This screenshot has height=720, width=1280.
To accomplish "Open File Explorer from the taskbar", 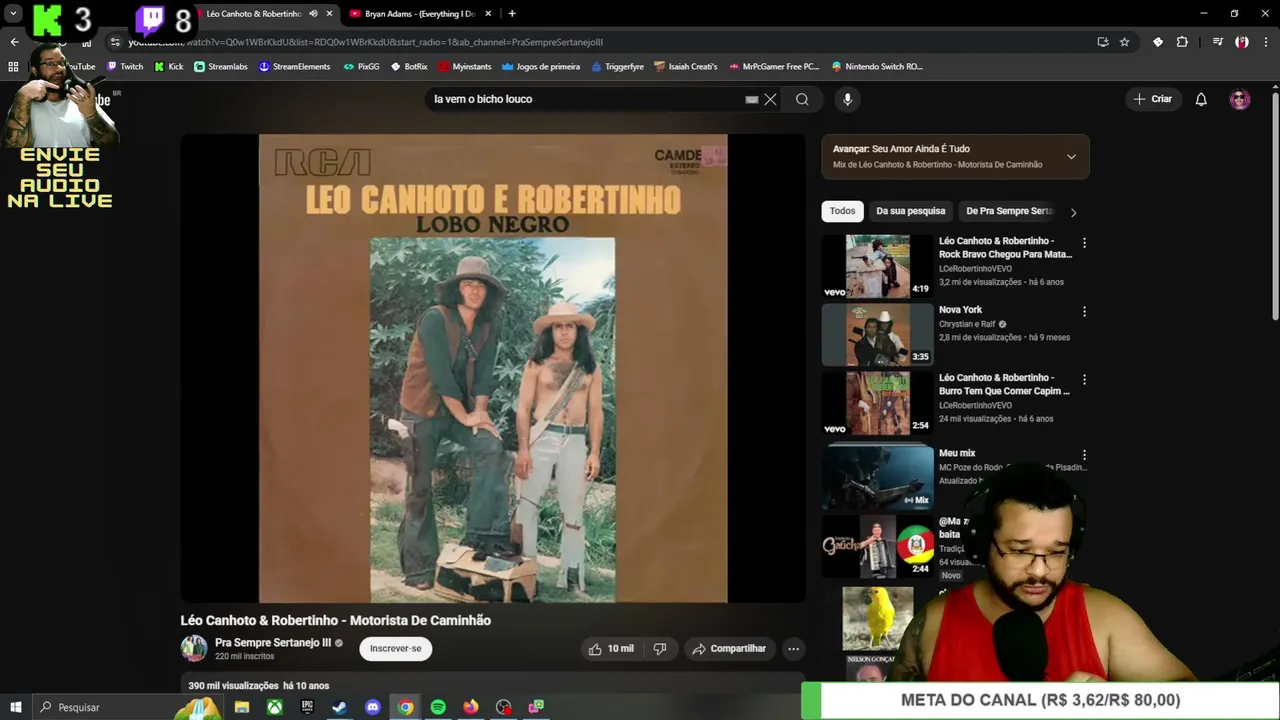I will pos(241,707).
